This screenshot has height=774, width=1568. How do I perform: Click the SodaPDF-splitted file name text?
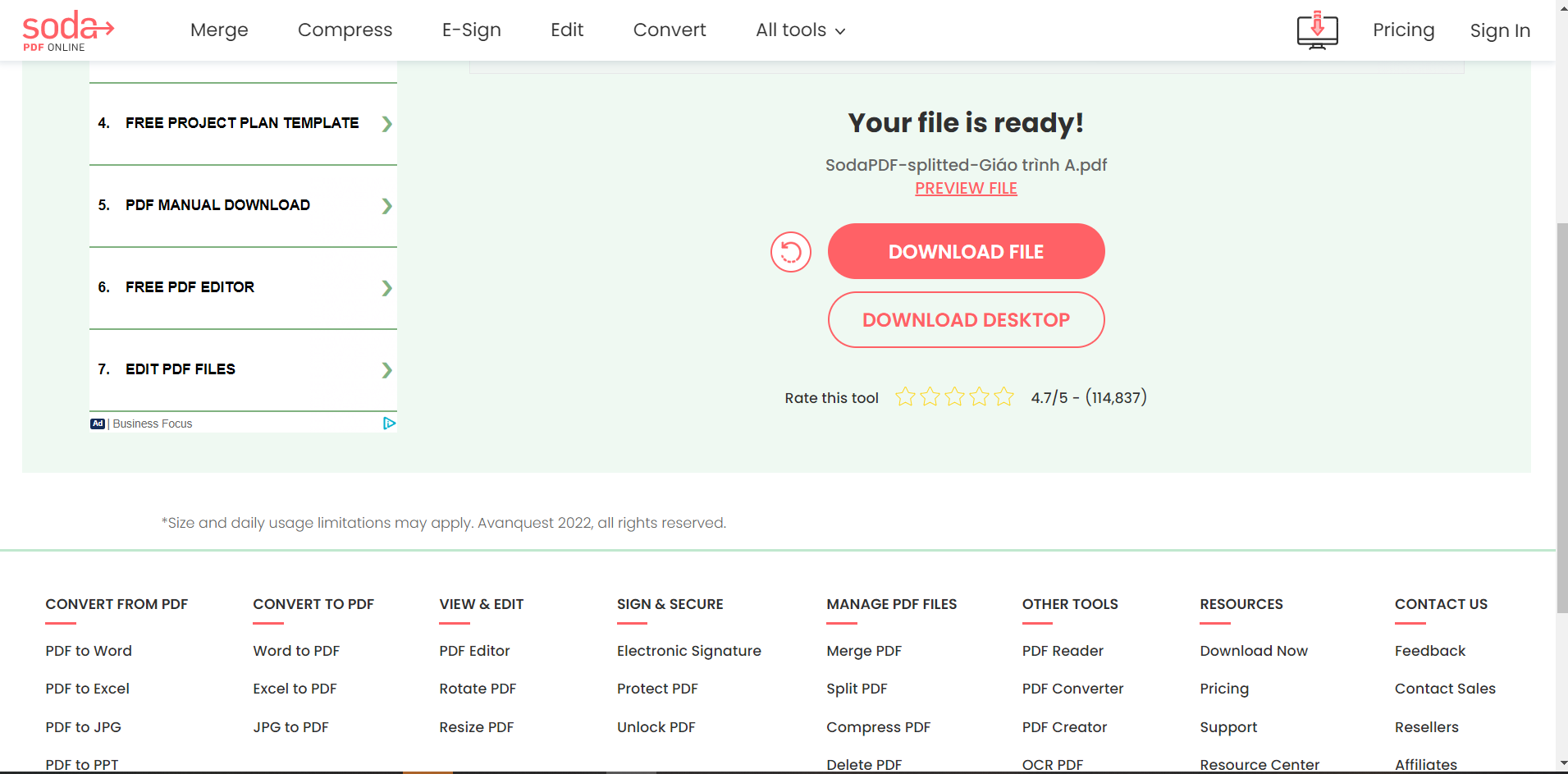pyautogui.click(x=966, y=165)
